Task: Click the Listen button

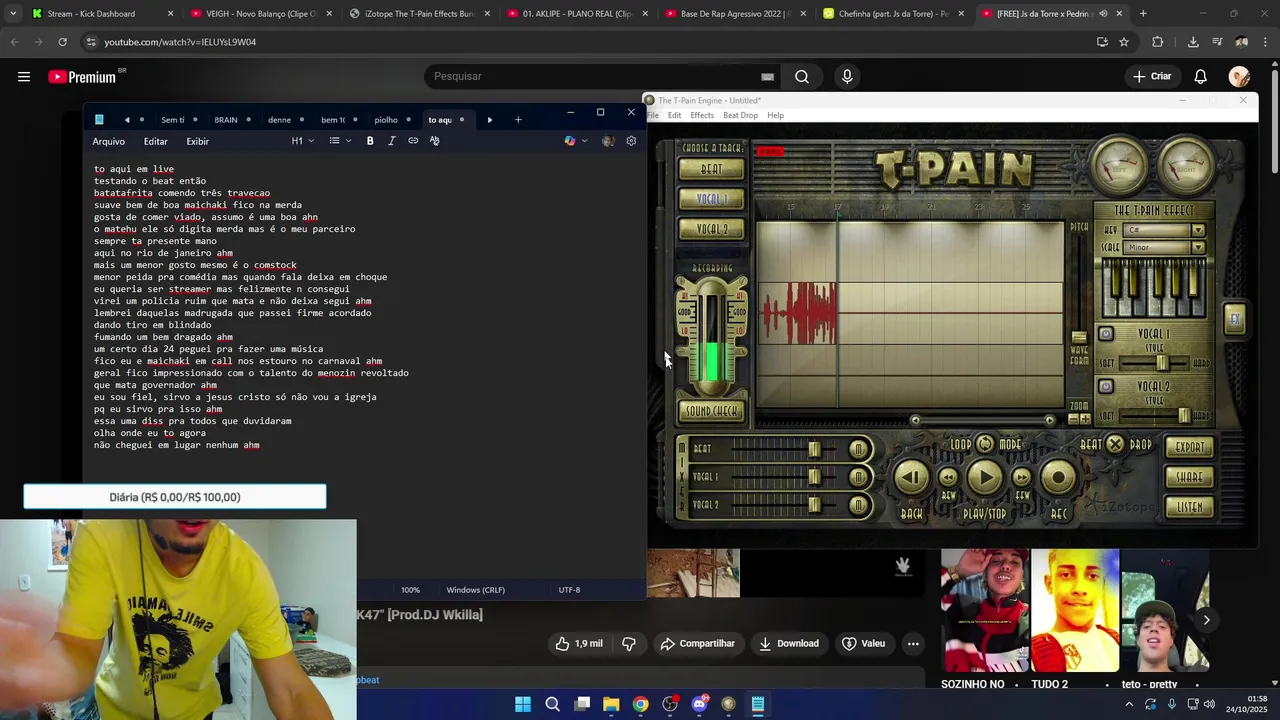Action: [x=1190, y=508]
